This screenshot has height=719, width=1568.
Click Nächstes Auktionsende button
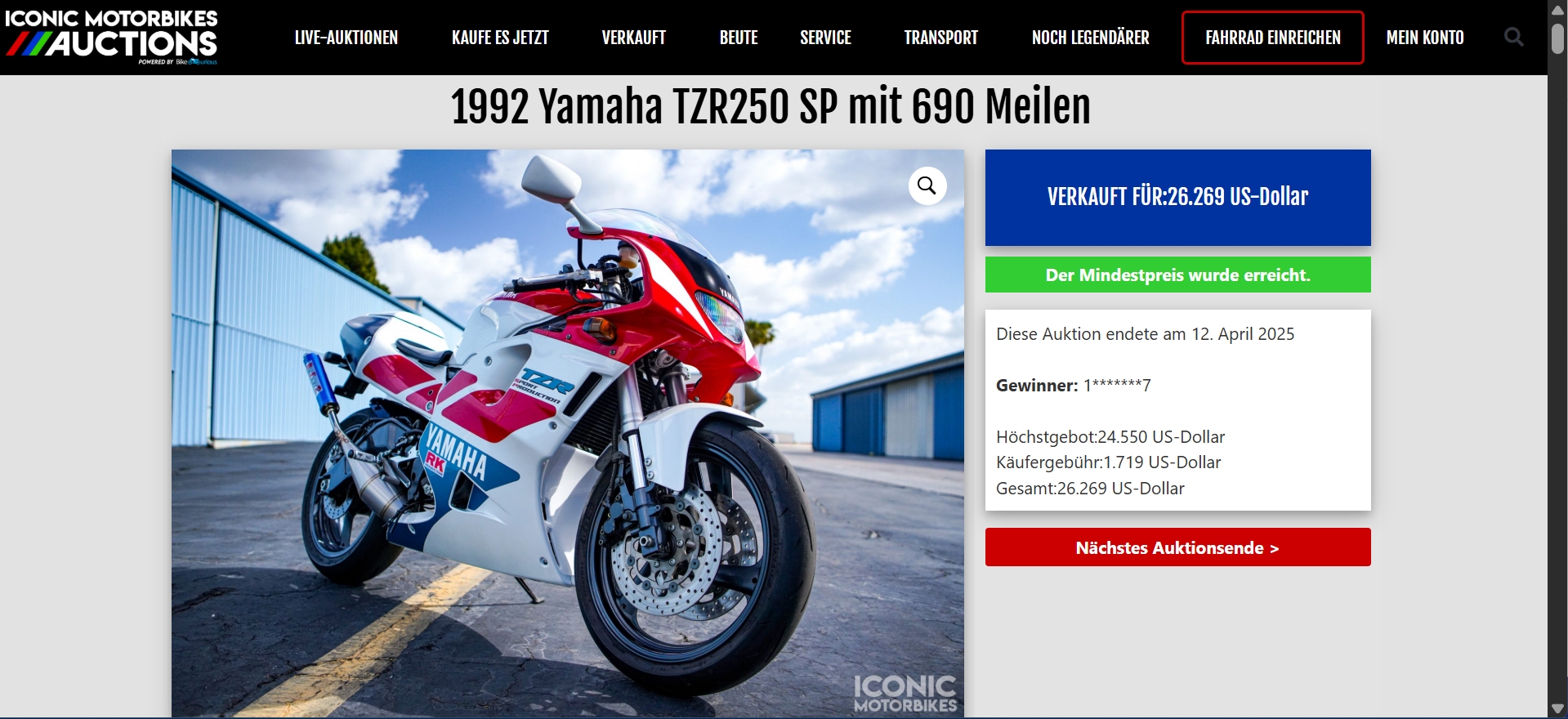pos(1177,547)
